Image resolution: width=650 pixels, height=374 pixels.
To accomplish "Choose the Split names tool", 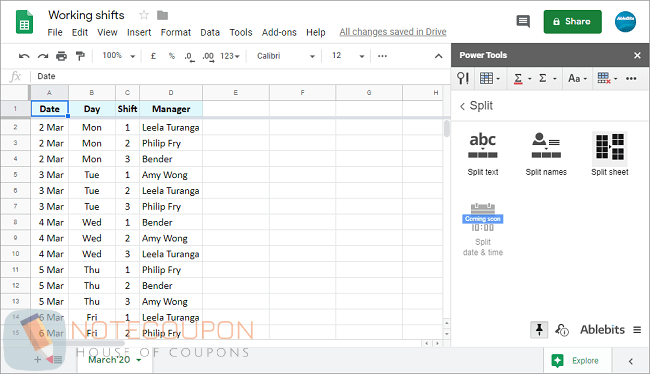I will point(546,154).
